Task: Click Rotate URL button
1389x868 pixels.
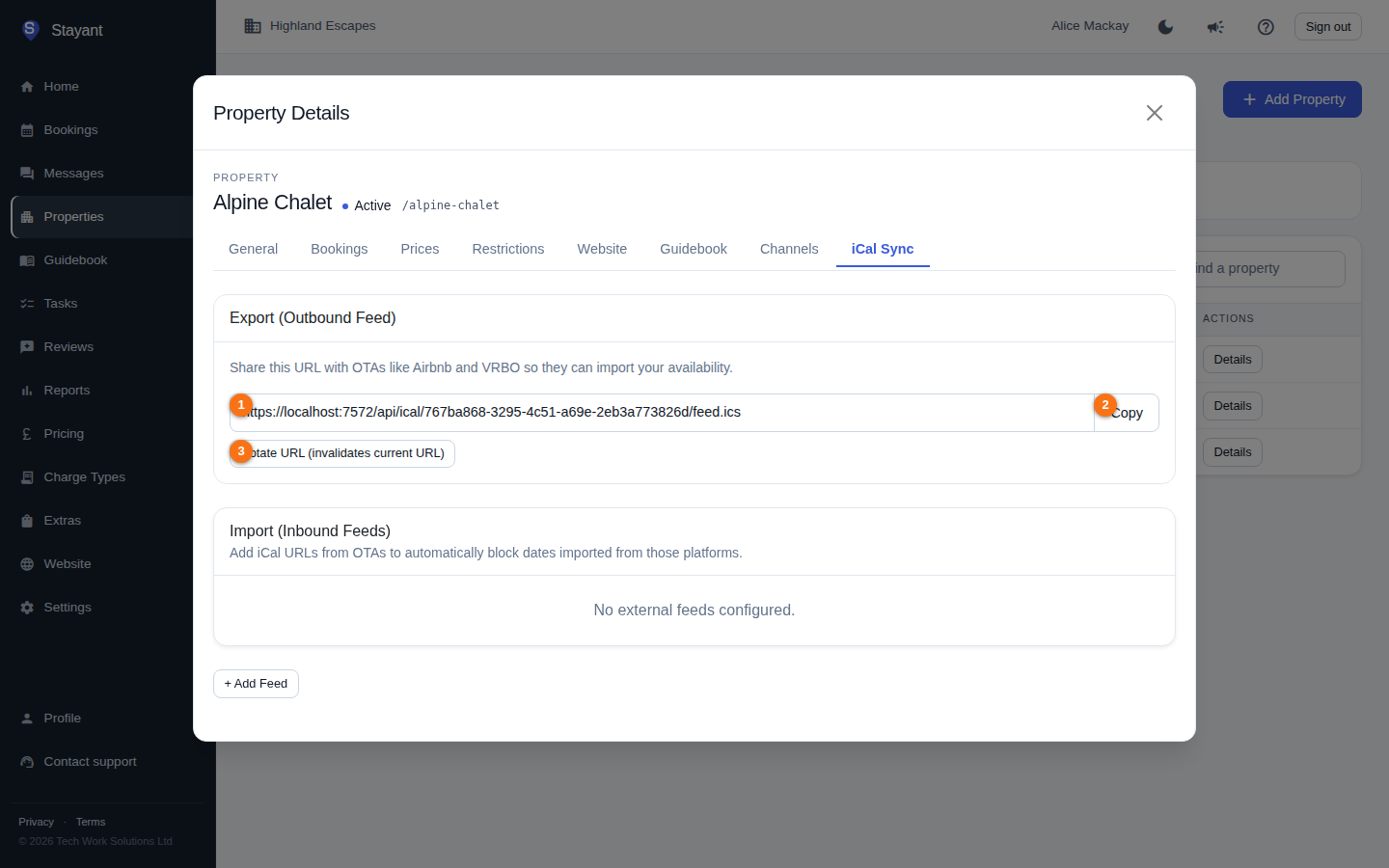Action: [342, 453]
